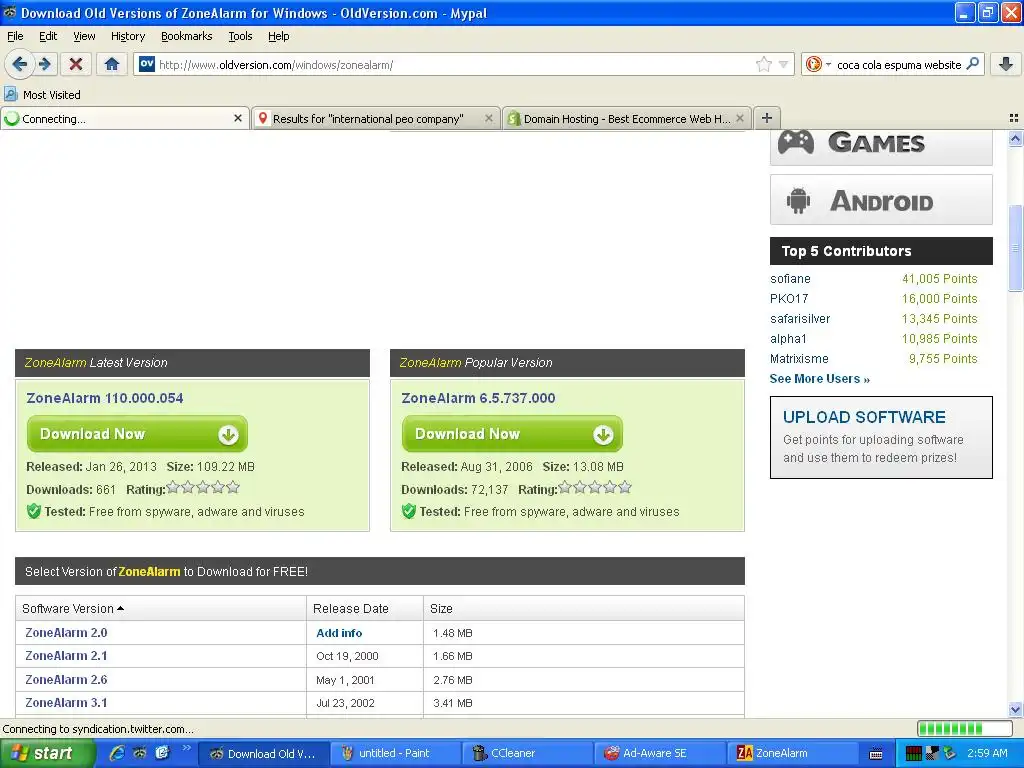1024x768 pixels.
Task: Open the ZoneAlarm 2.0 version link
Action: tap(66, 632)
